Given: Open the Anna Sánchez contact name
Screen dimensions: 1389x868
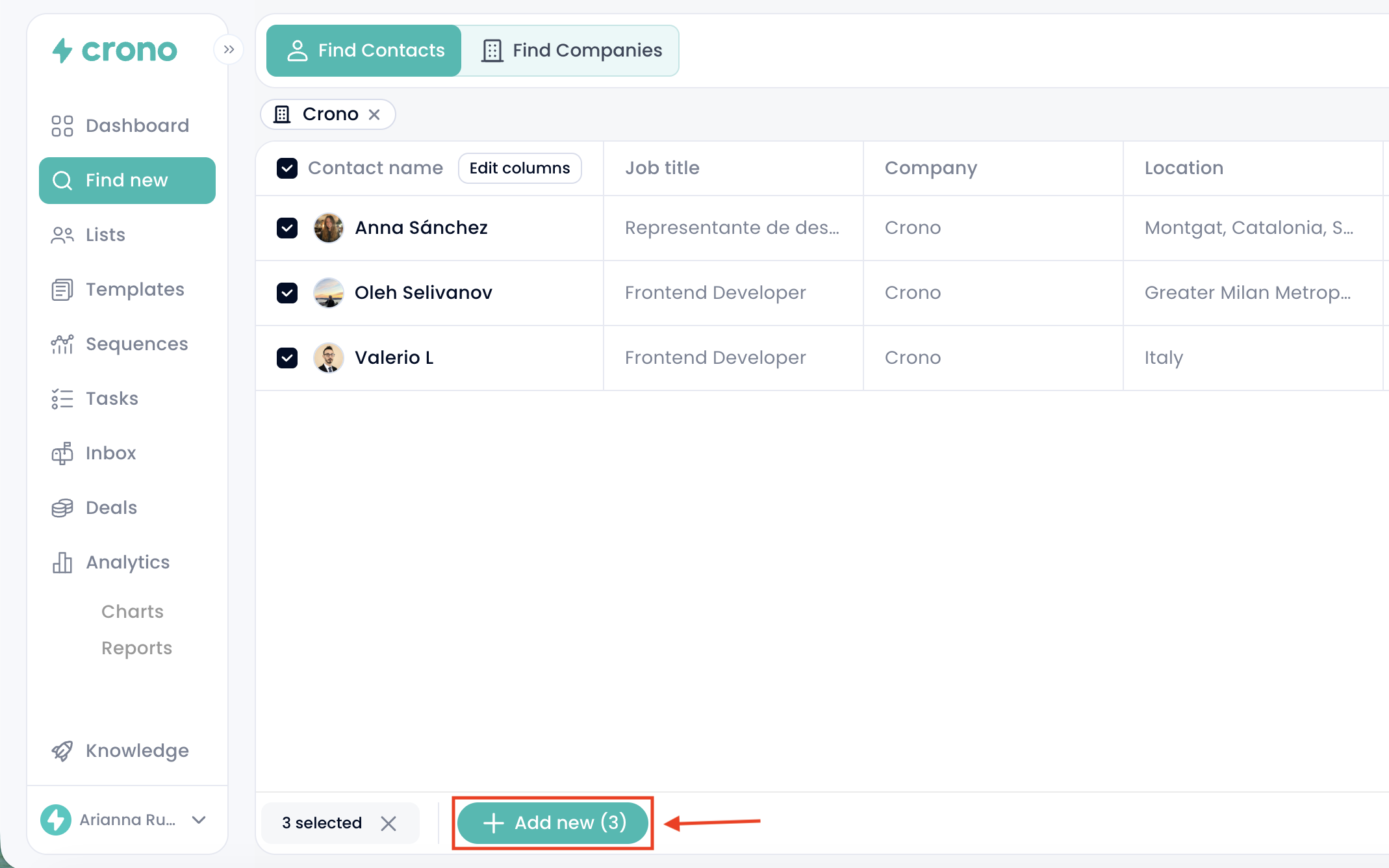Looking at the screenshot, I should point(421,228).
